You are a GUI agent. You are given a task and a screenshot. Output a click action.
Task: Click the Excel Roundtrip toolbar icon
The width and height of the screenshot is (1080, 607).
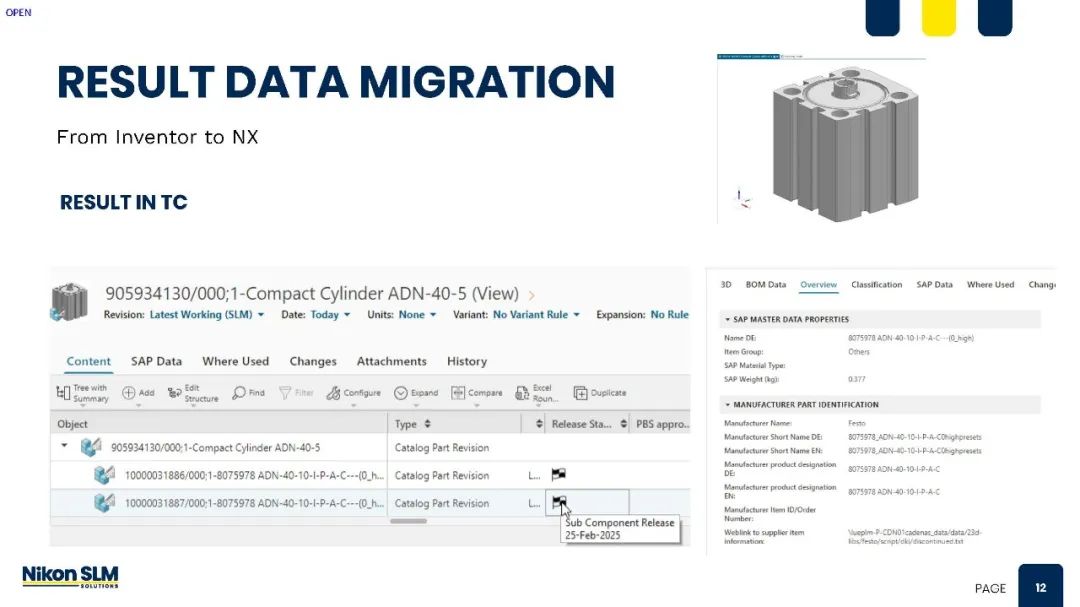pos(522,393)
